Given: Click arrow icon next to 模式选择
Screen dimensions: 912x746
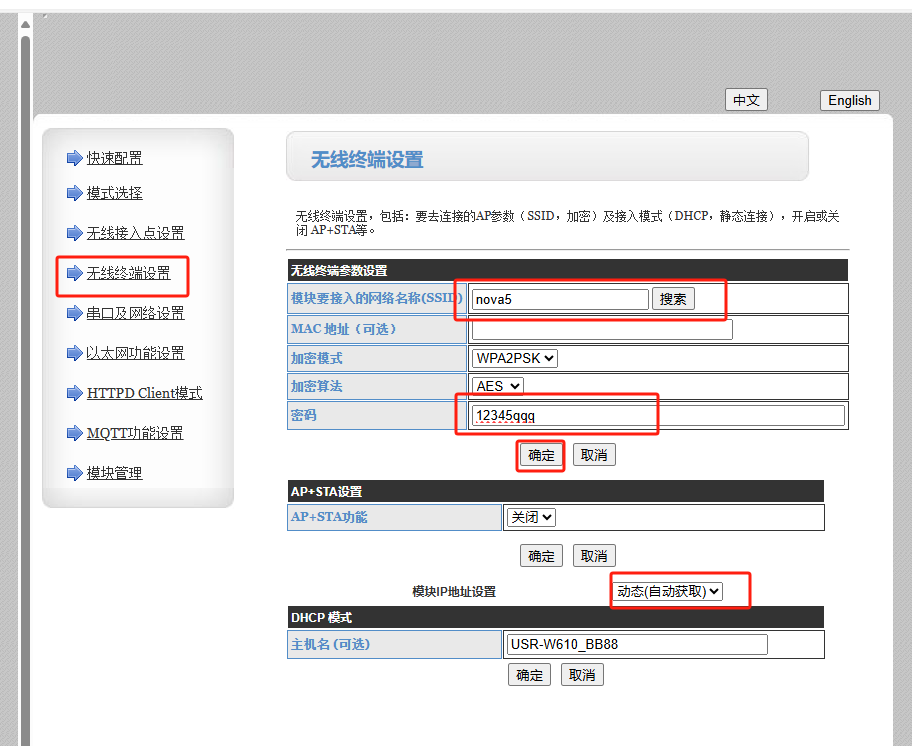Looking at the screenshot, I should pyautogui.click(x=74, y=193).
